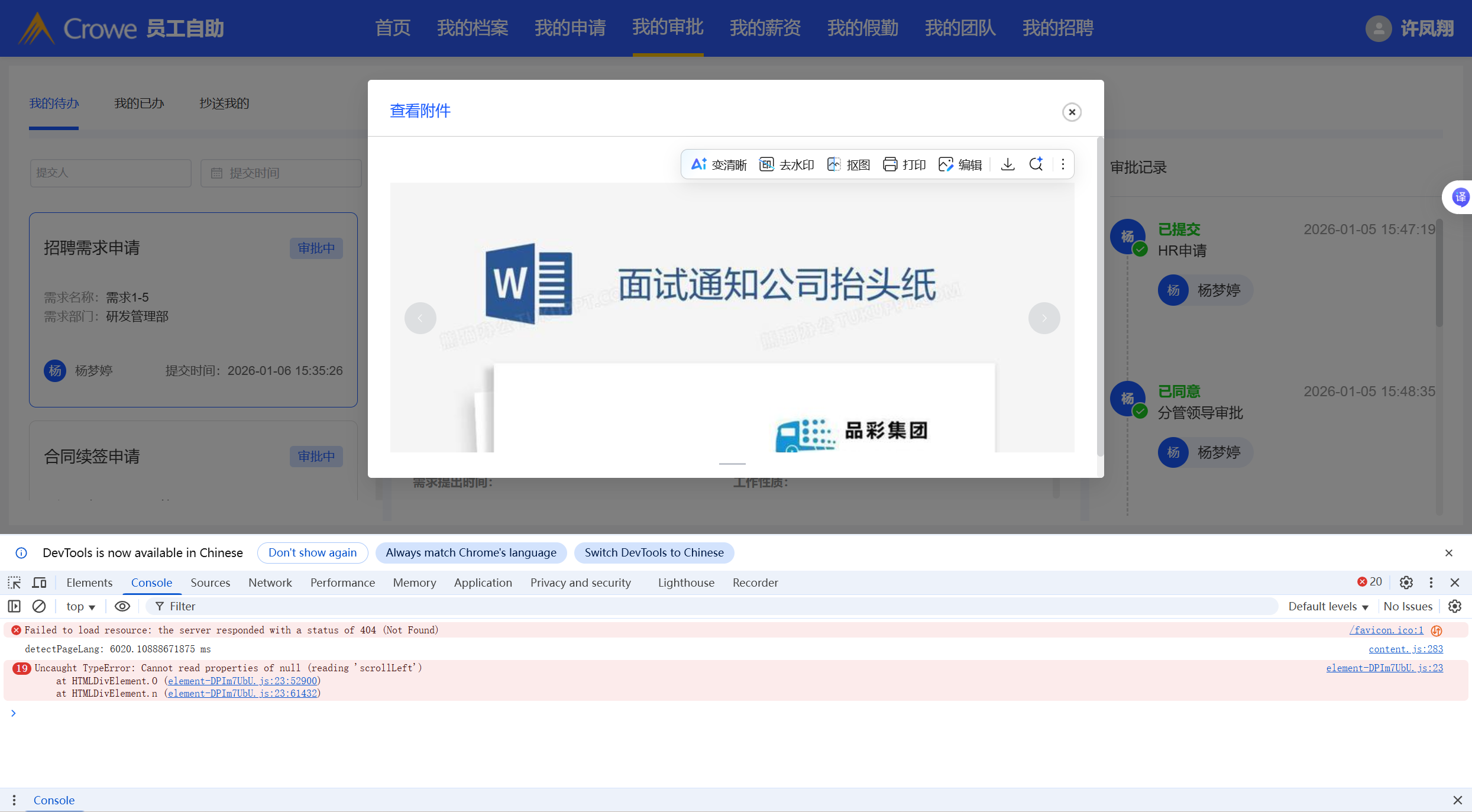This screenshot has width=1472, height=812.
Task: Click the remove watermark (去水印) tool
Action: (786, 164)
